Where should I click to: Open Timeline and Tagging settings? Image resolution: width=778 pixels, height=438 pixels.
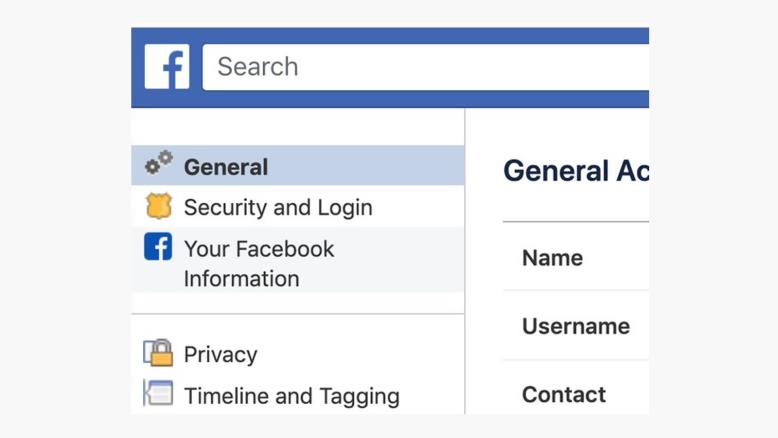[x=291, y=396]
